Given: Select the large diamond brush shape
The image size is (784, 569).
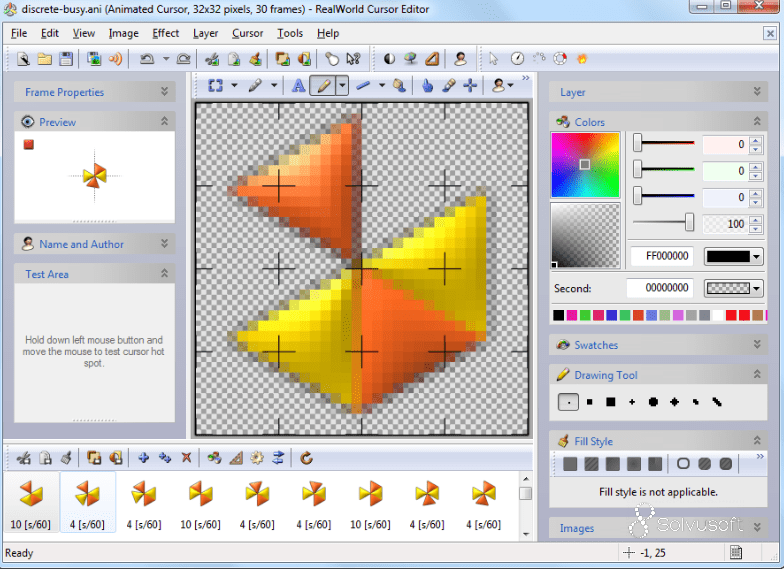Looking at the screenshot, I should (674, 402).
